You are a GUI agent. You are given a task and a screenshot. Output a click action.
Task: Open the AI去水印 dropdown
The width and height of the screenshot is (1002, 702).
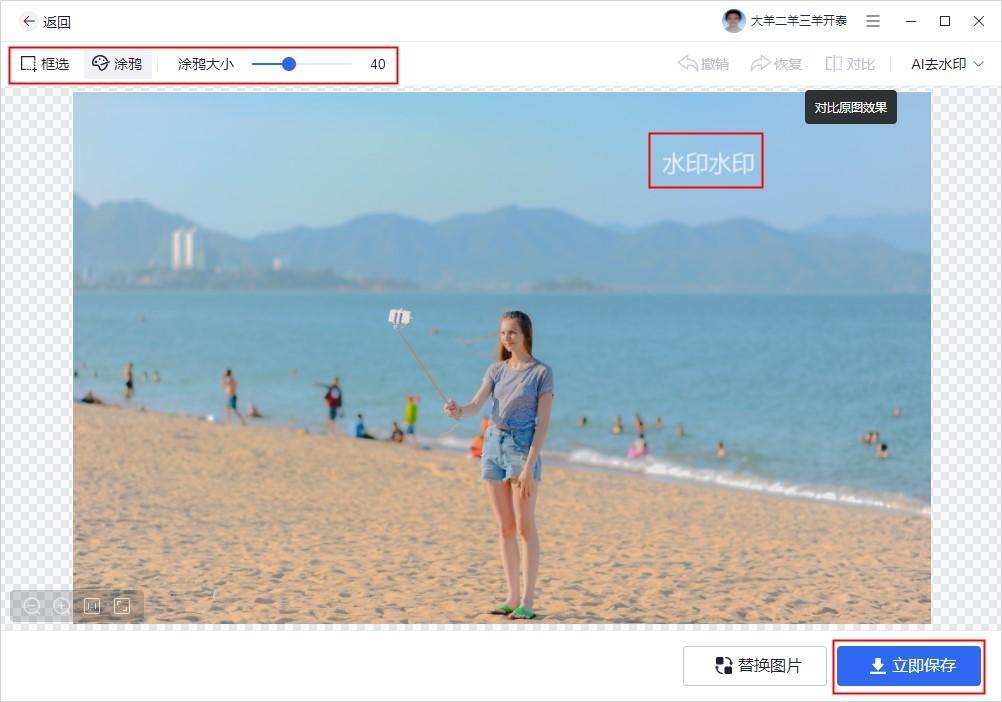[947, 64]
